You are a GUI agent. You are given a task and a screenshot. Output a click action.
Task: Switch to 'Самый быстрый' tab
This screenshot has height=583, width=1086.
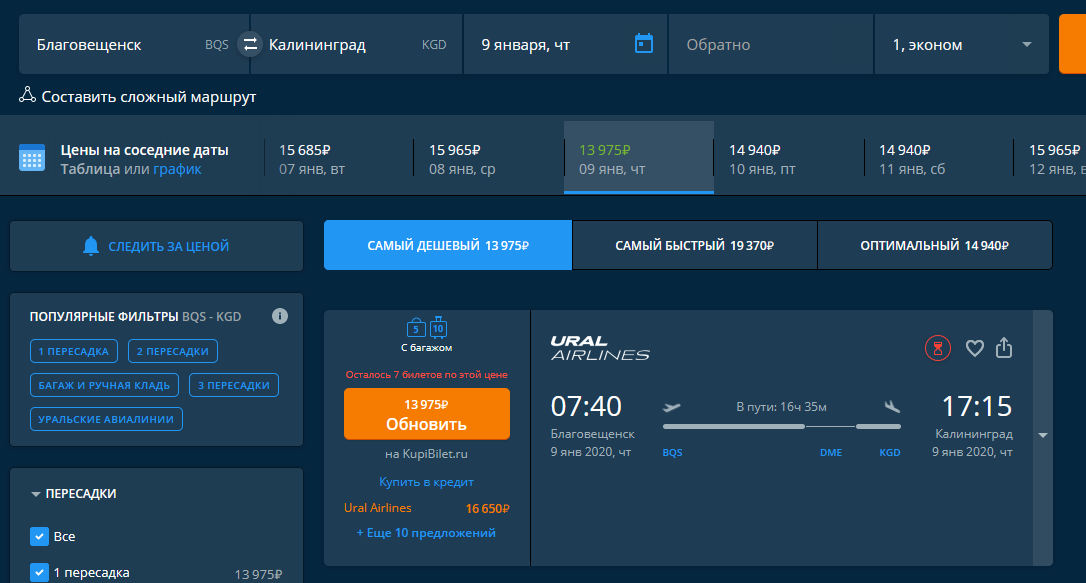(694, 245)
